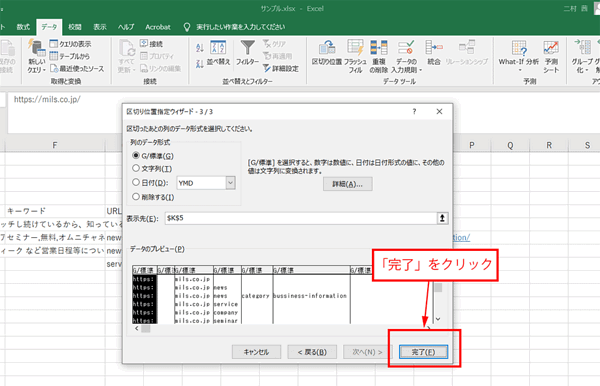This screenshot has width=600, height=386.
Task: Select 削除する radio option
Action: 135,197
